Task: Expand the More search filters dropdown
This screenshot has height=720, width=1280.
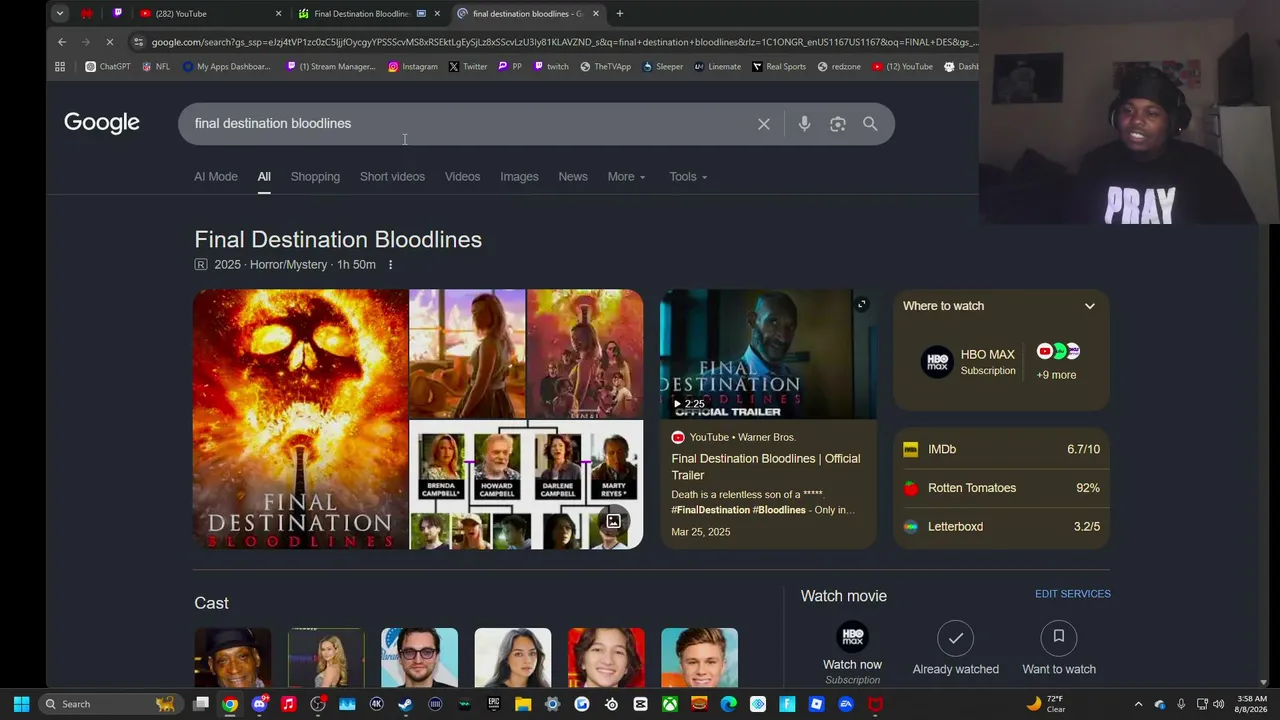Action: tap(626, 177)
